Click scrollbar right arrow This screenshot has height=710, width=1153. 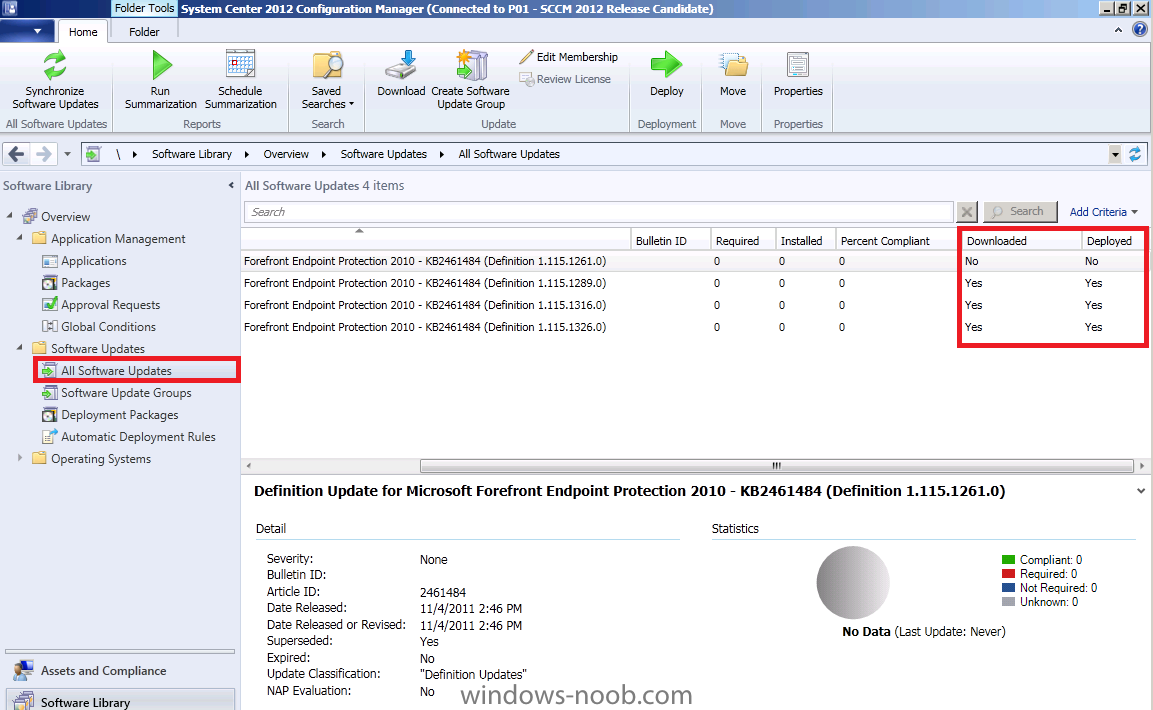pyautogui.click(x=1141, y=465)
